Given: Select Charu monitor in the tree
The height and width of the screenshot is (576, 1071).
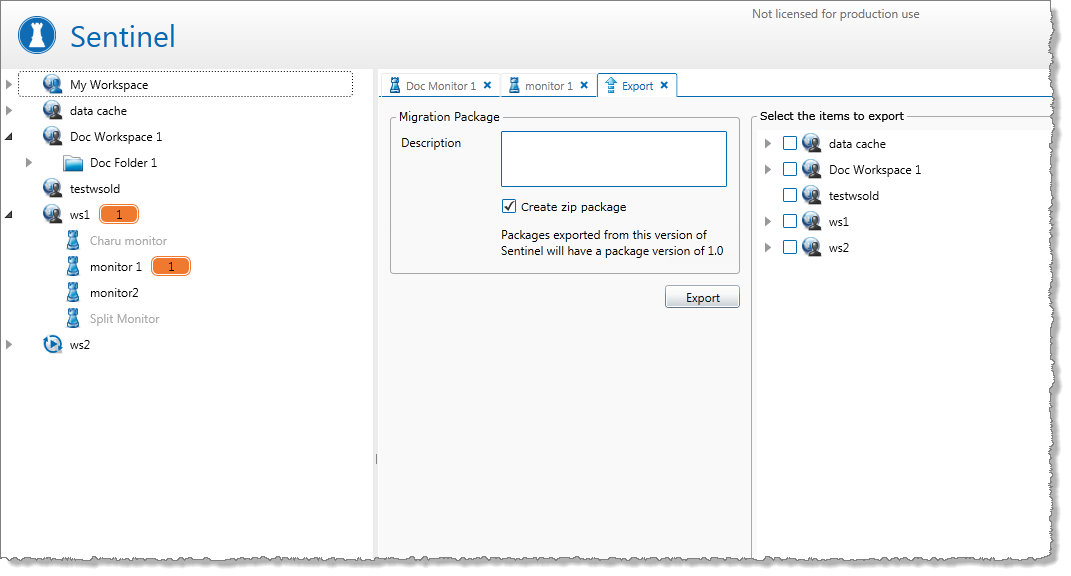Looking at the screenshot, I should point(128,241).
